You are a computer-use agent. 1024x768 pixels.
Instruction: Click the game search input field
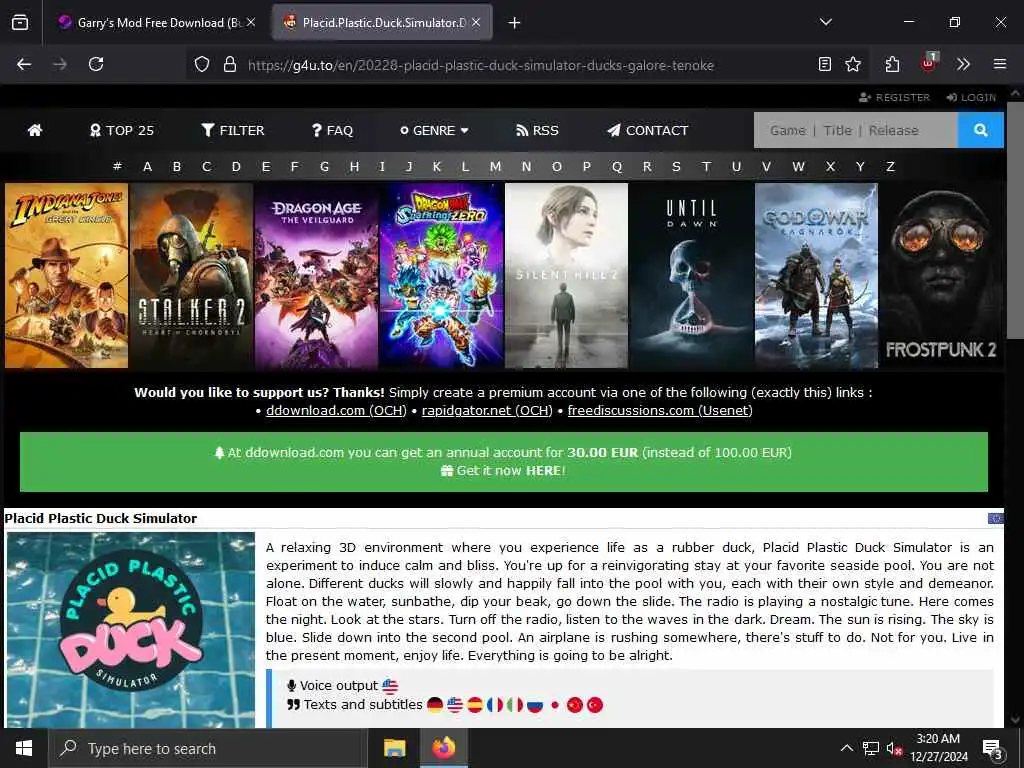point(856,130)
